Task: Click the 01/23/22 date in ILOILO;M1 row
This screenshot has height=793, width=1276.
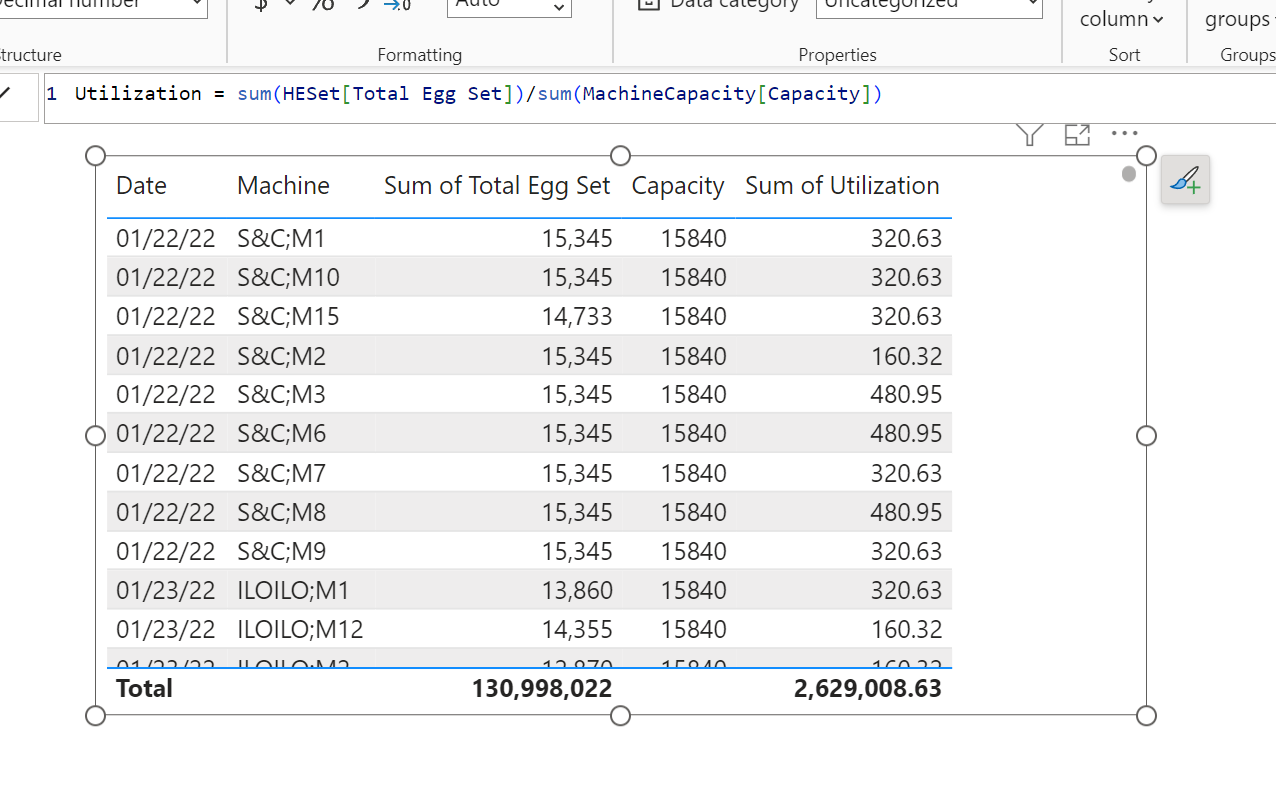Action: tap(166, 590)
